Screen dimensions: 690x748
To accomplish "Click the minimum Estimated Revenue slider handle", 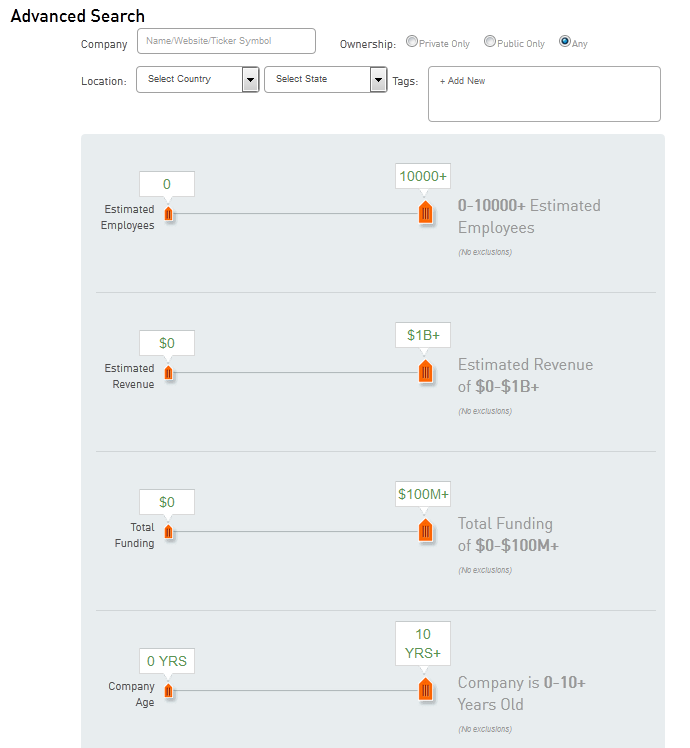I will (168, 373).
